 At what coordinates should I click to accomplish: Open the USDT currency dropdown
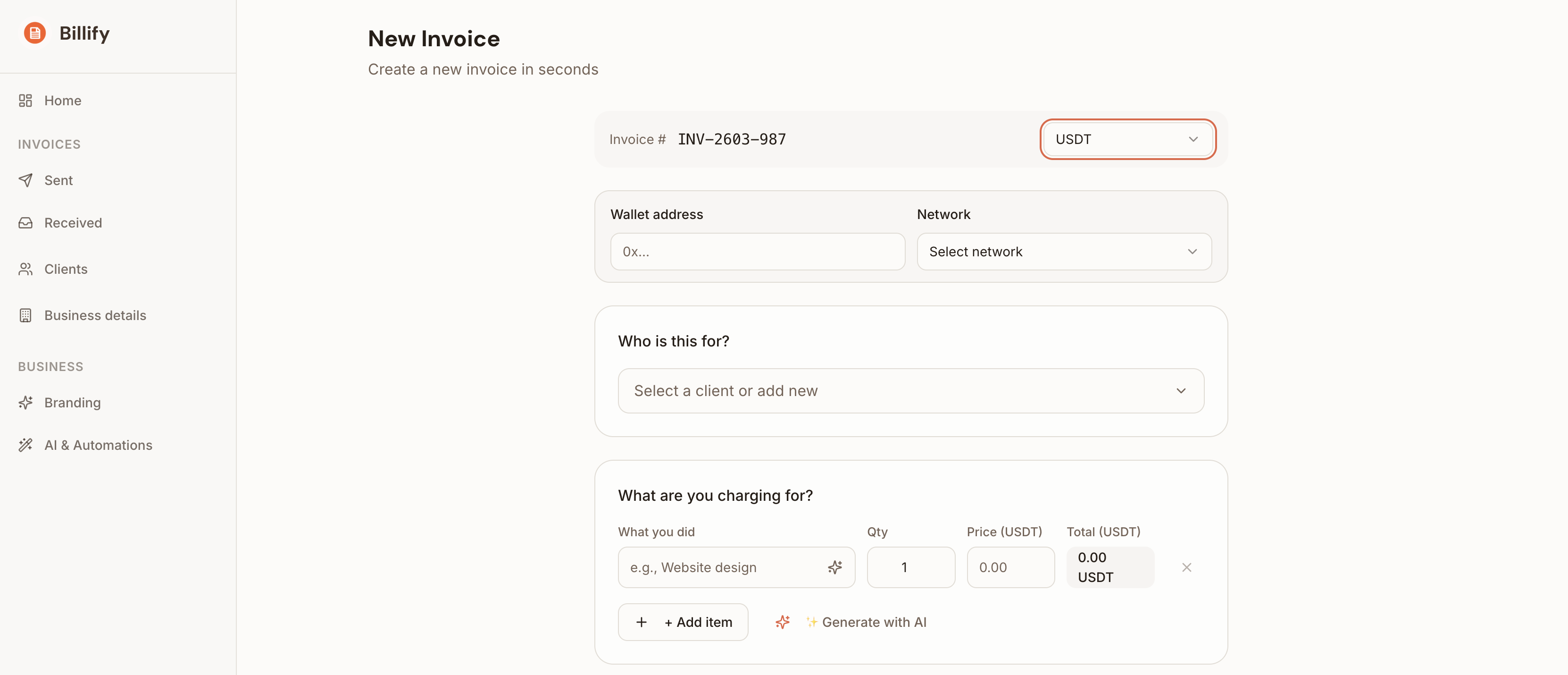[x=1127, y=140]
